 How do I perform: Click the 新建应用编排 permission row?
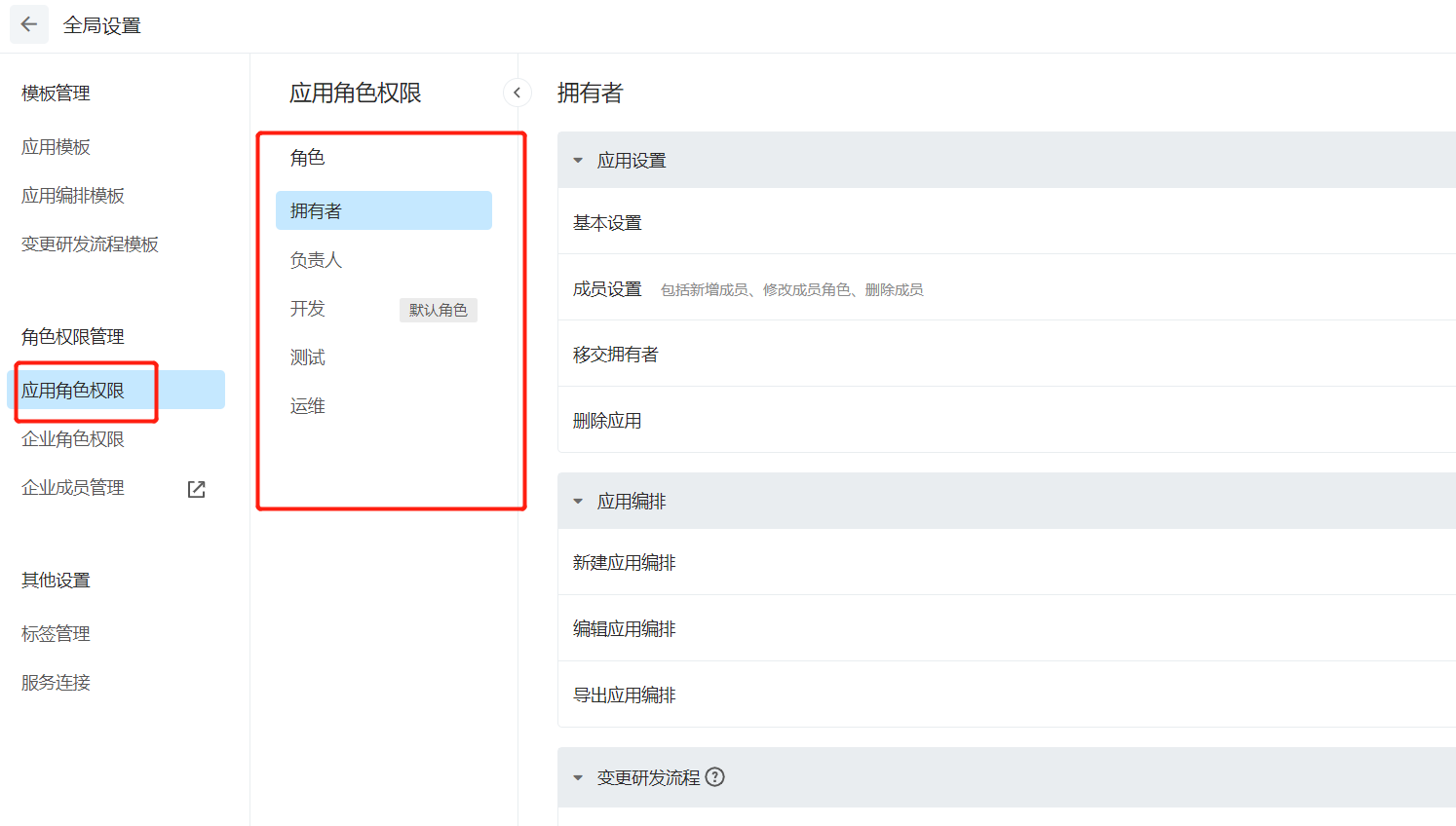[1007, 563]
